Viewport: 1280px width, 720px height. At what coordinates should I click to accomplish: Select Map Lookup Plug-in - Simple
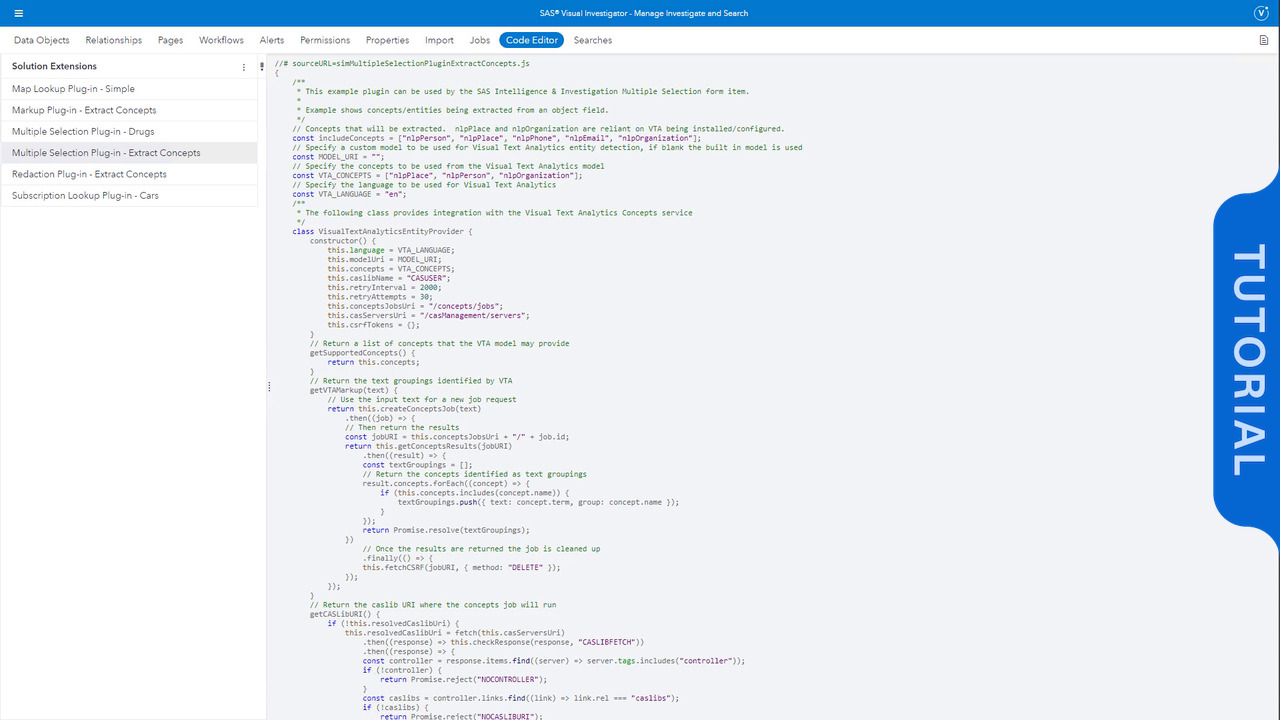(x=128, y=89)
